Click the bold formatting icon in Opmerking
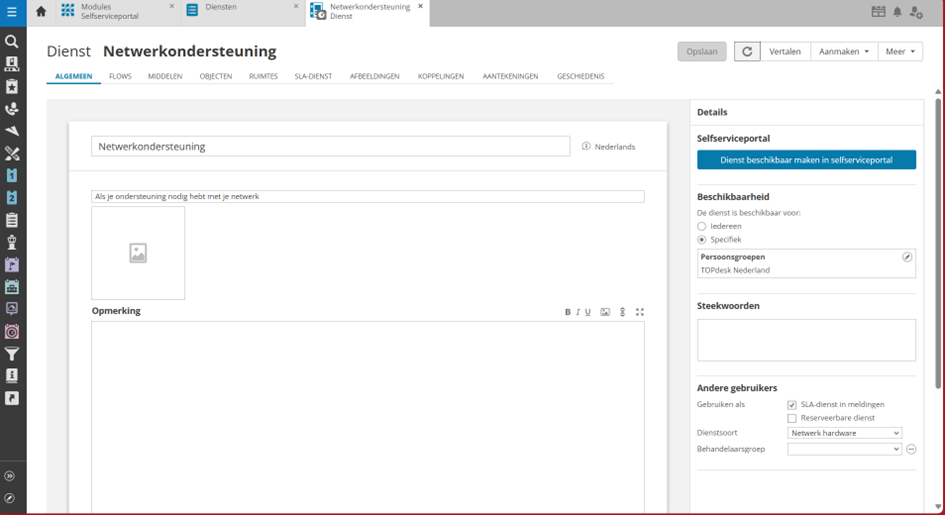This screenshot has width=945, height=515. (x=567, y=312)
